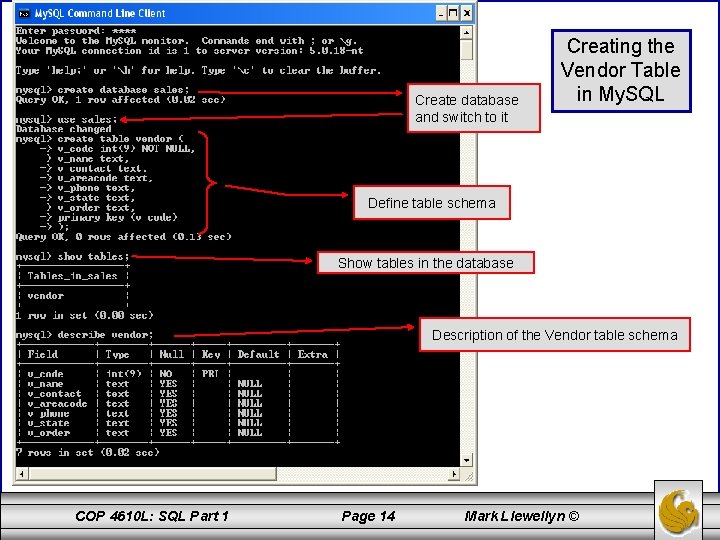Click the vertical scrollbar thumb

466,50
